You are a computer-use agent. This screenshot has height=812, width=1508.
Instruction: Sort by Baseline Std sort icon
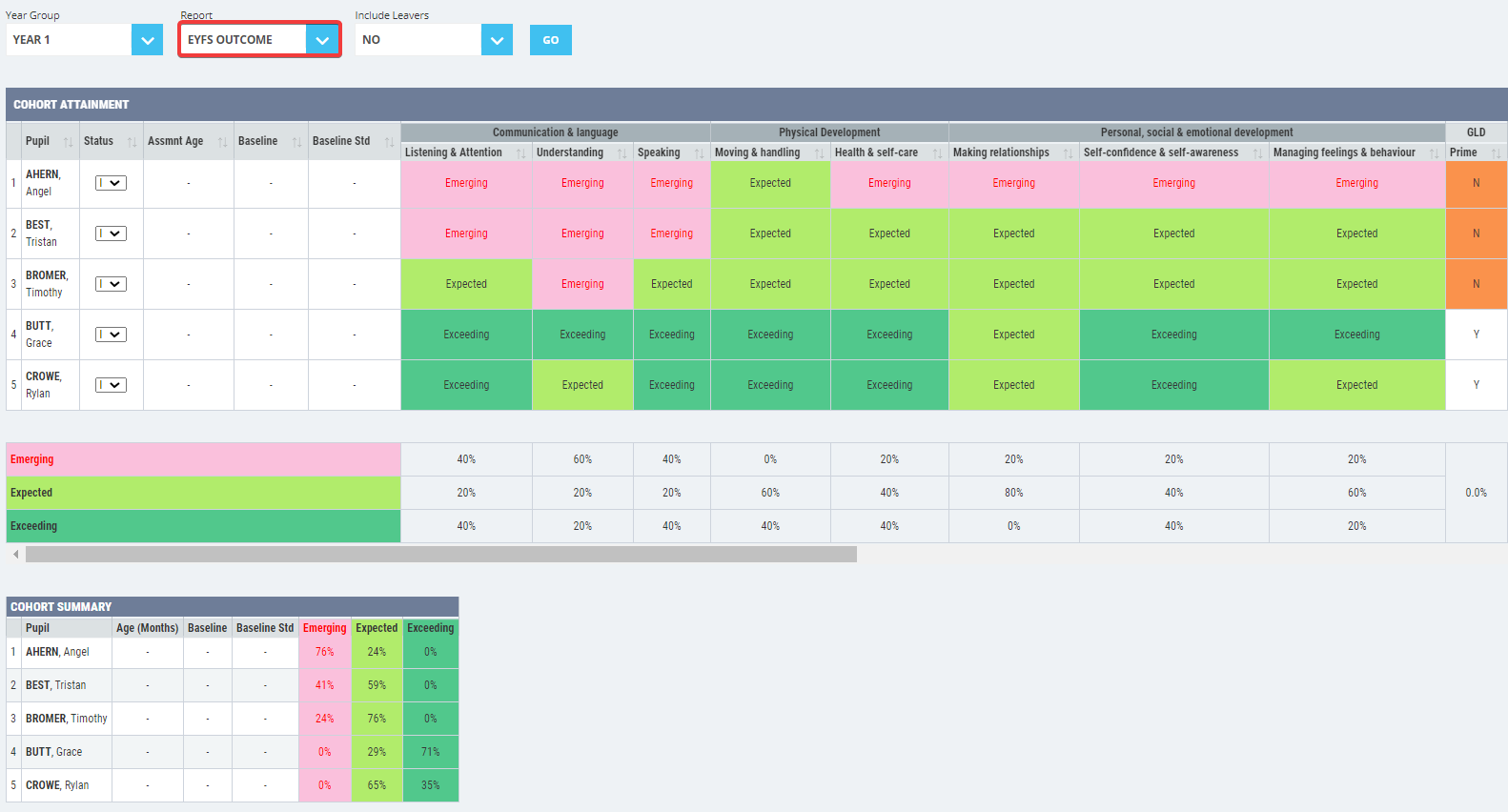coord(389,142)
